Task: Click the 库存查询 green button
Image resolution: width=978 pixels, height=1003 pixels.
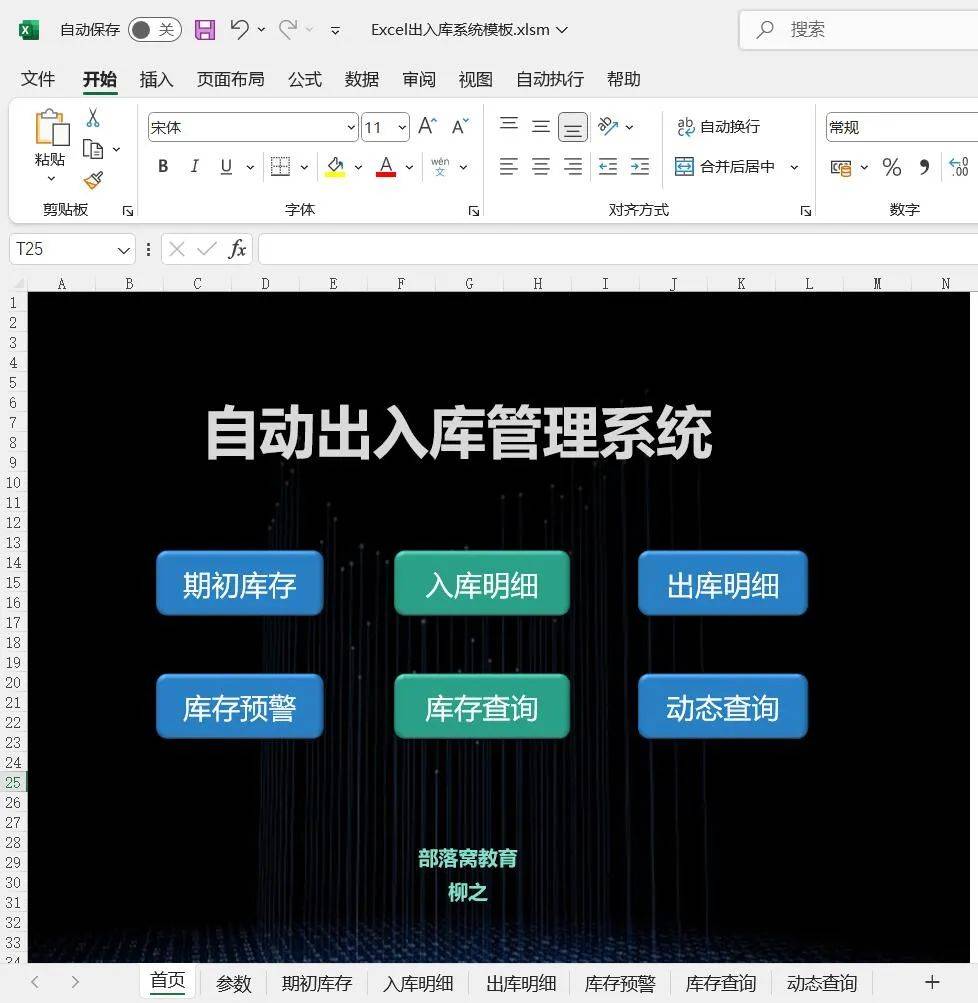Action: click(482, 706)
